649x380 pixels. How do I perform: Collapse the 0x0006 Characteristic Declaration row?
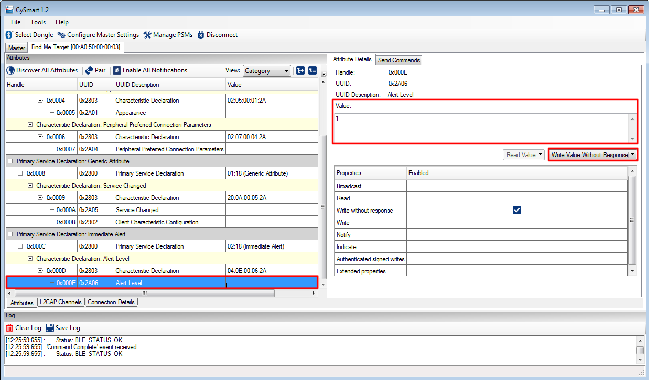coord(41,137)
